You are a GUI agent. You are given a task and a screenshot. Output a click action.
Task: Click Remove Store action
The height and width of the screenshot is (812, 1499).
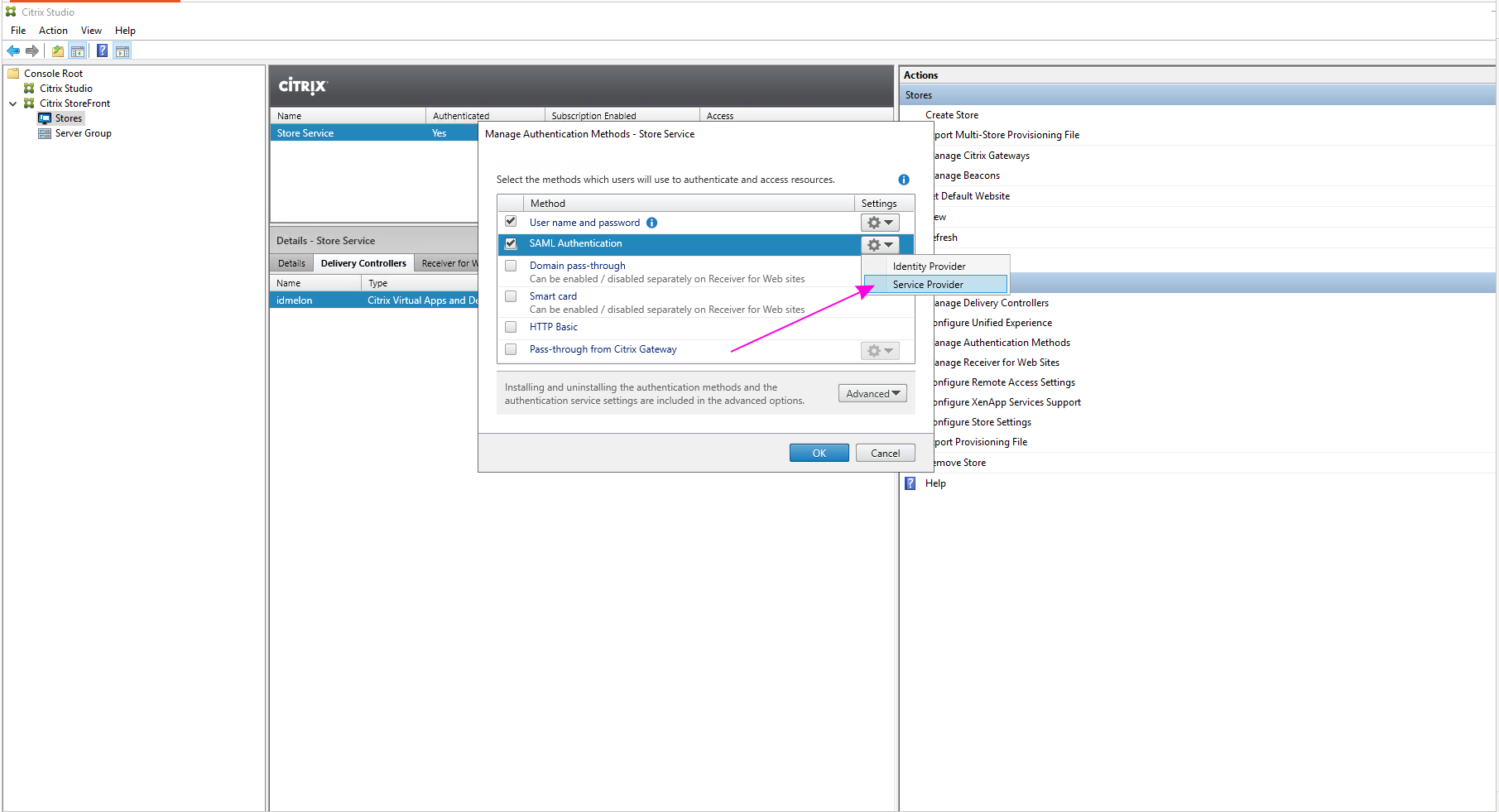960,463
